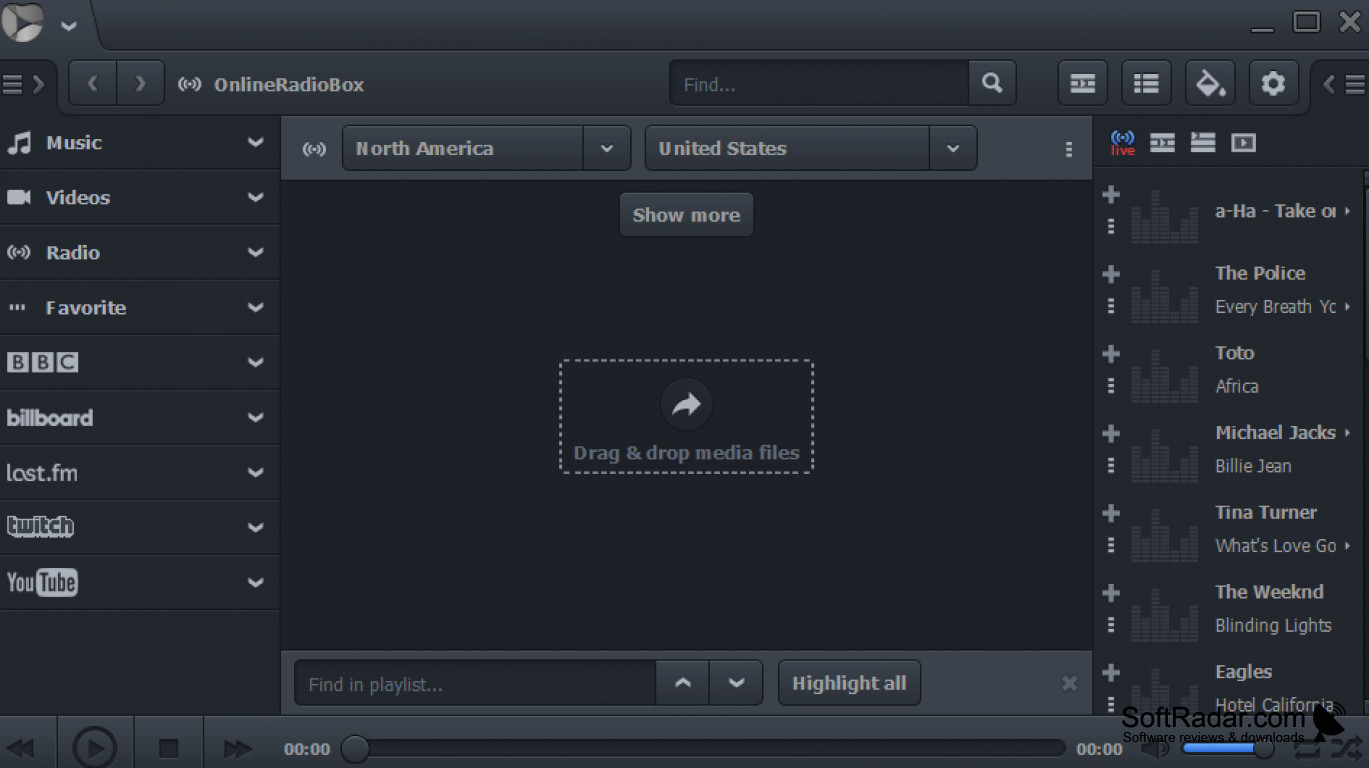Collapse the right playlist panel
Viewport: 1369px width, 768px height.
pyautogui.click(x=1343, y=85)
